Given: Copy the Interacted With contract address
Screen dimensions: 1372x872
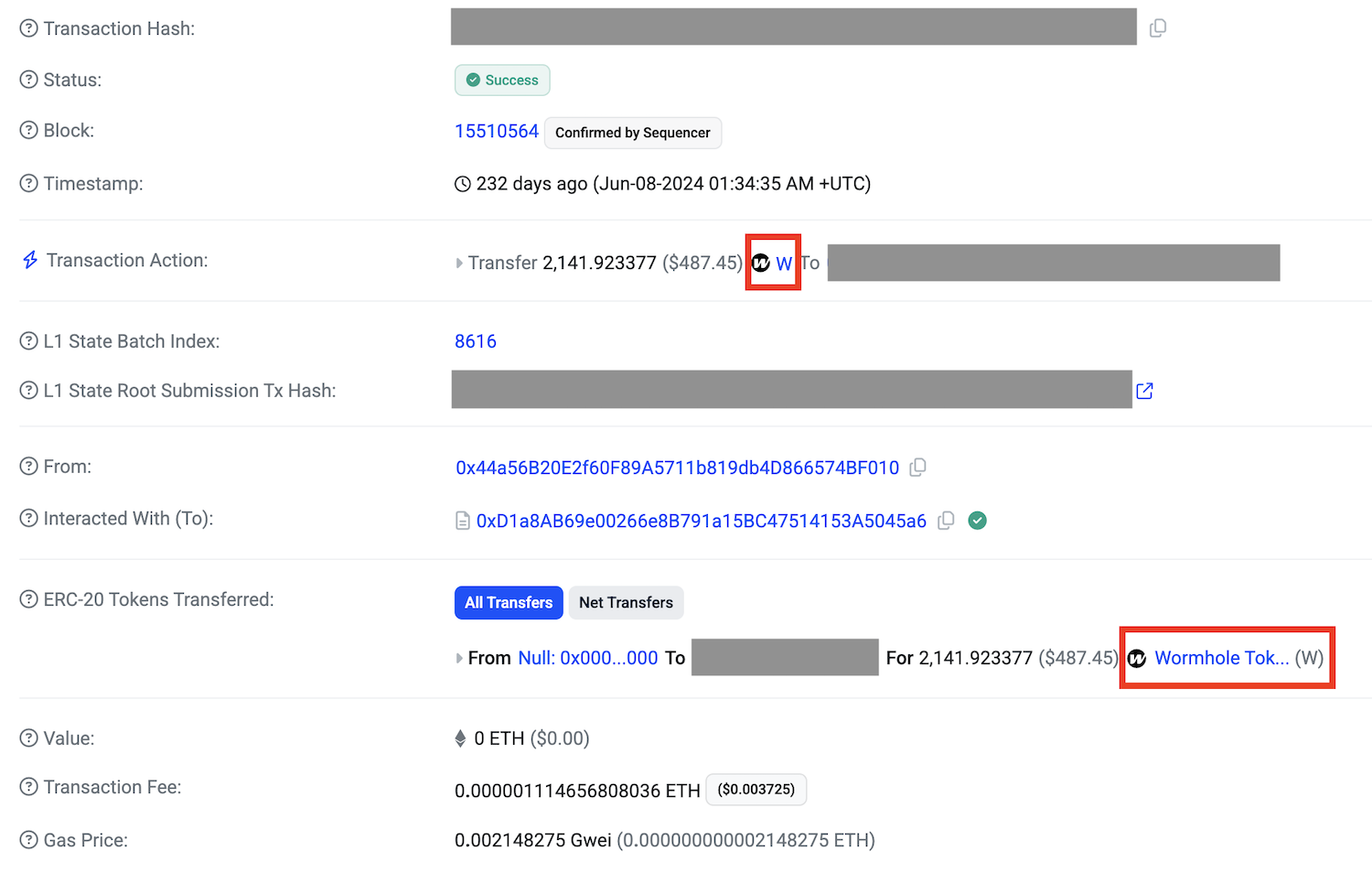Looking at the screenshot, I should [947, 521].
